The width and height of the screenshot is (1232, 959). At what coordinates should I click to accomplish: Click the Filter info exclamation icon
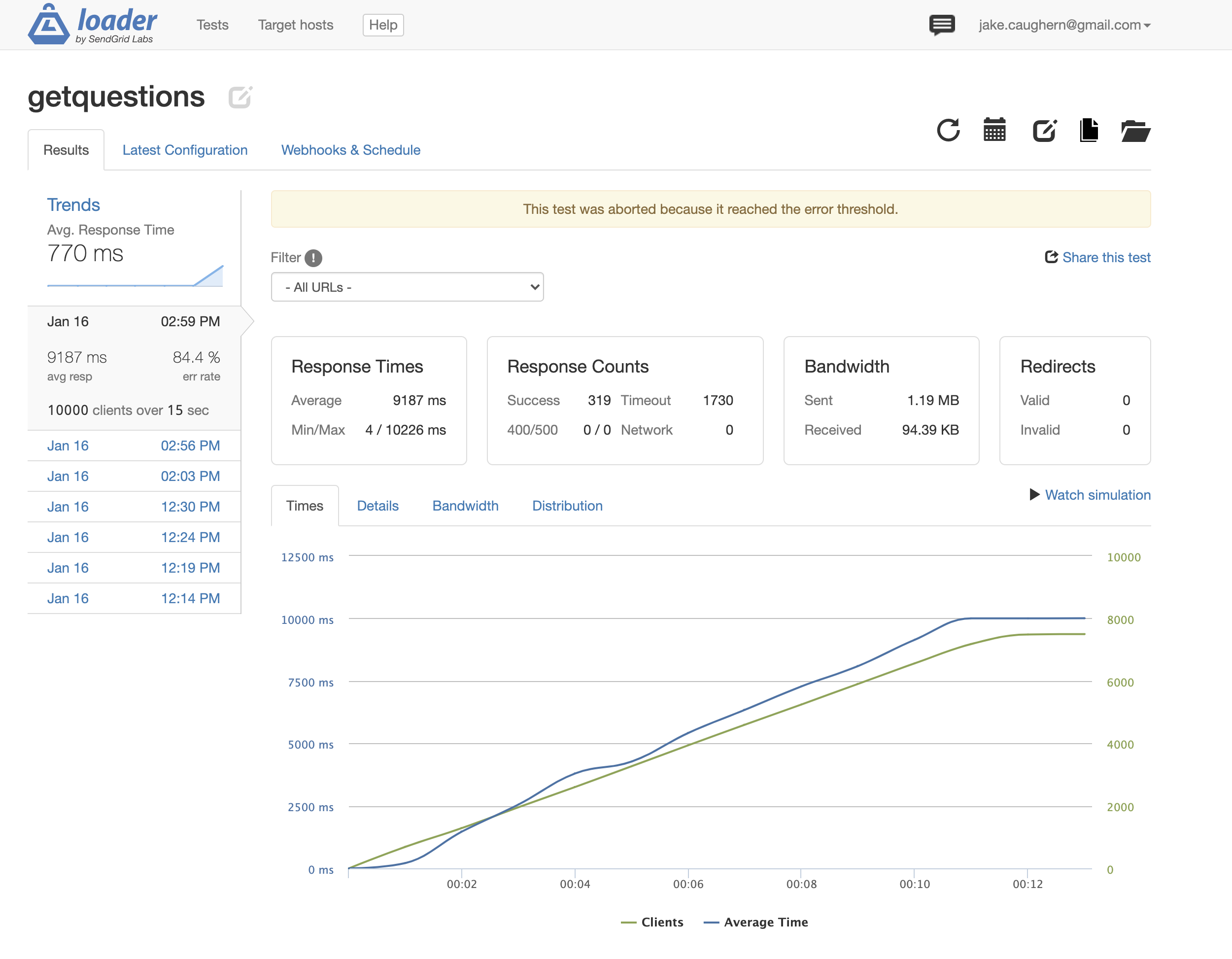313,258
